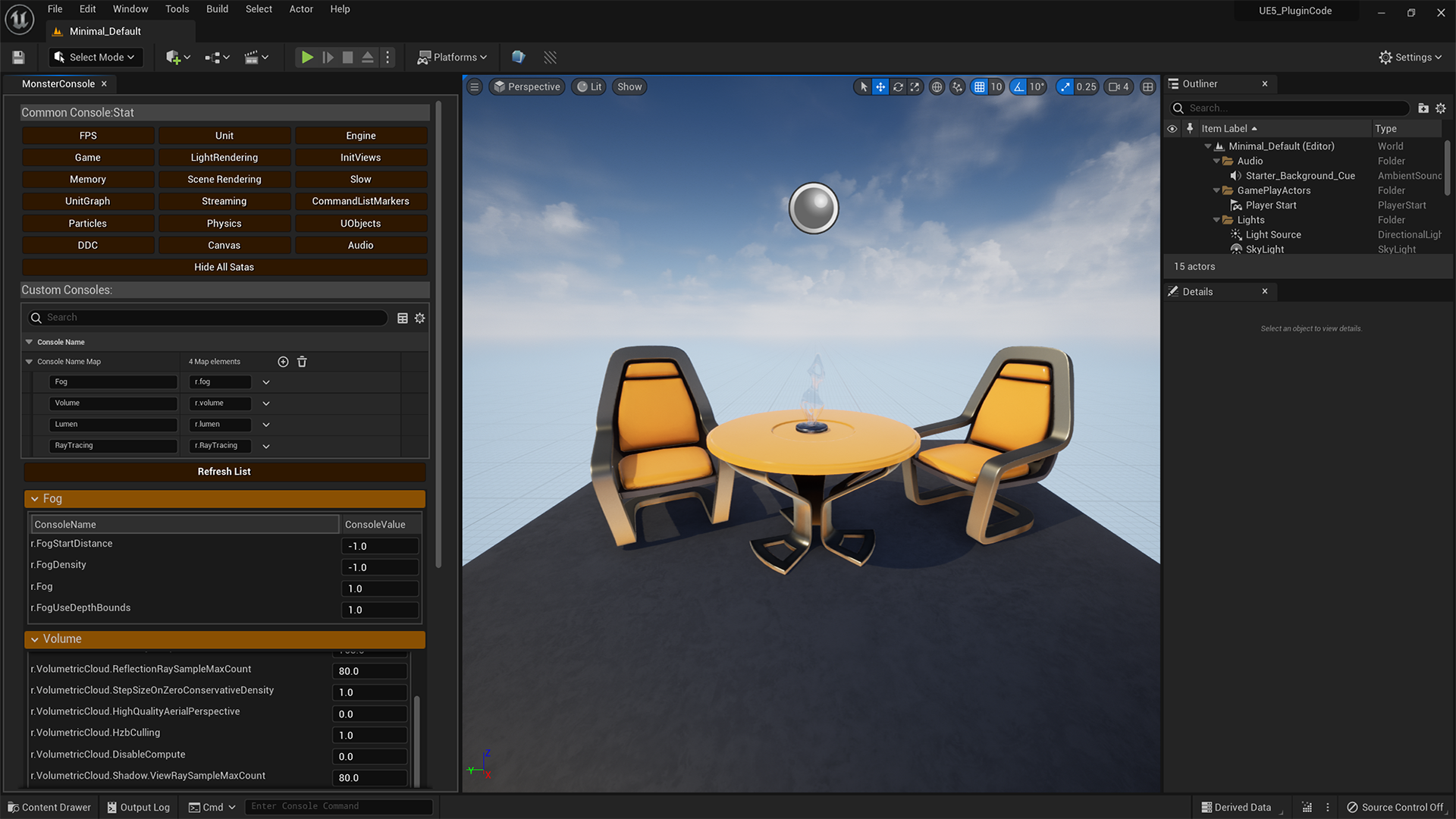This screenshot has height=819, width=1456.
Task: Open camera speed setting 4
Action: point(1119,86)
